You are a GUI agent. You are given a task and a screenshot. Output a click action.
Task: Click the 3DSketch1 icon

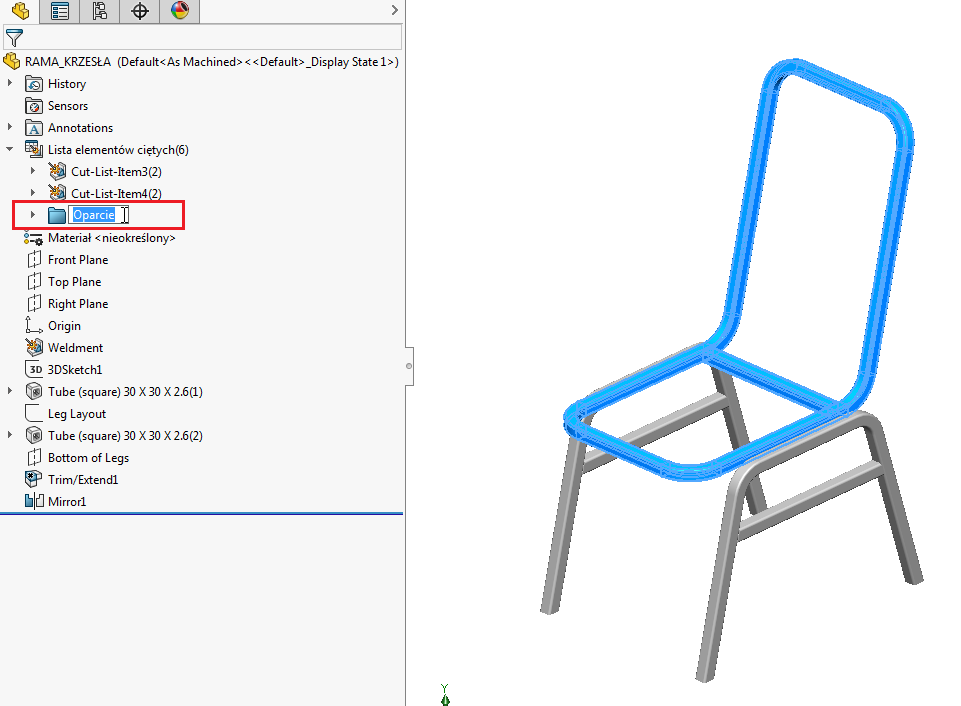(x=34, y=370)
